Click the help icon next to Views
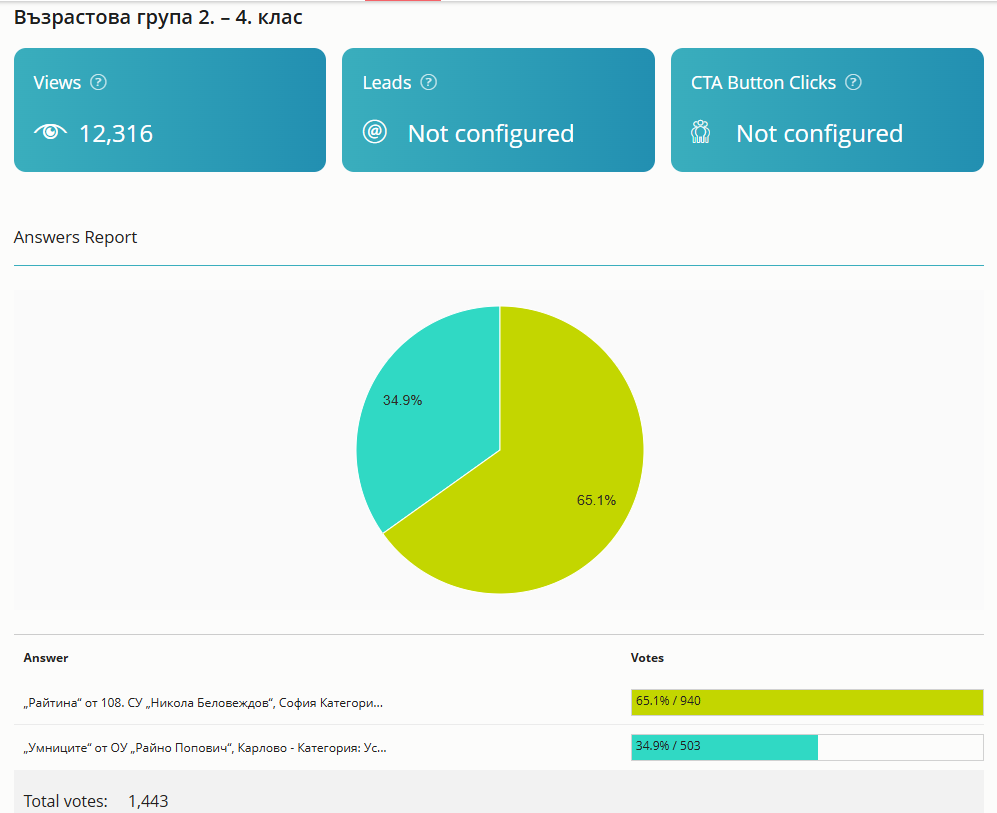Screen dimensions: 997x813 [98, 82]
